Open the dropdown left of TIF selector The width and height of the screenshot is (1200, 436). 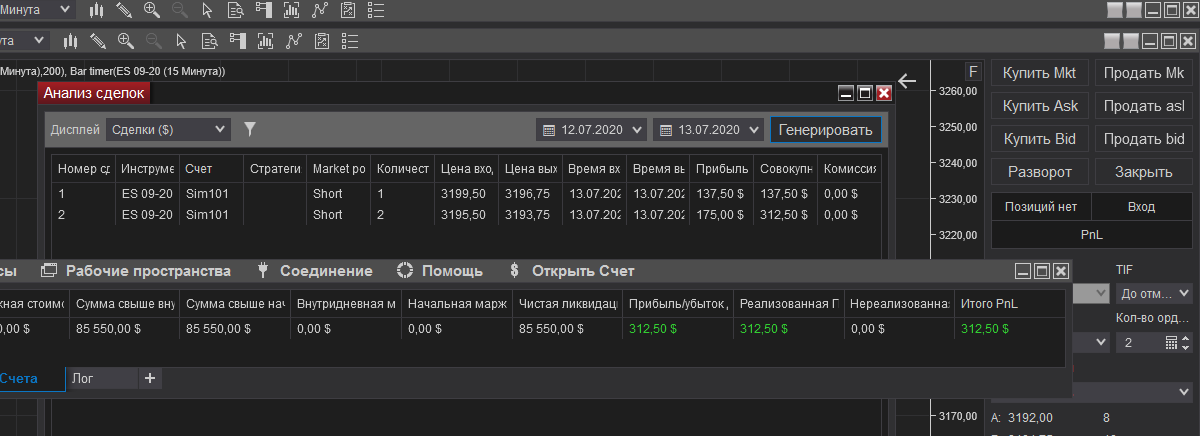point(1090,293)
